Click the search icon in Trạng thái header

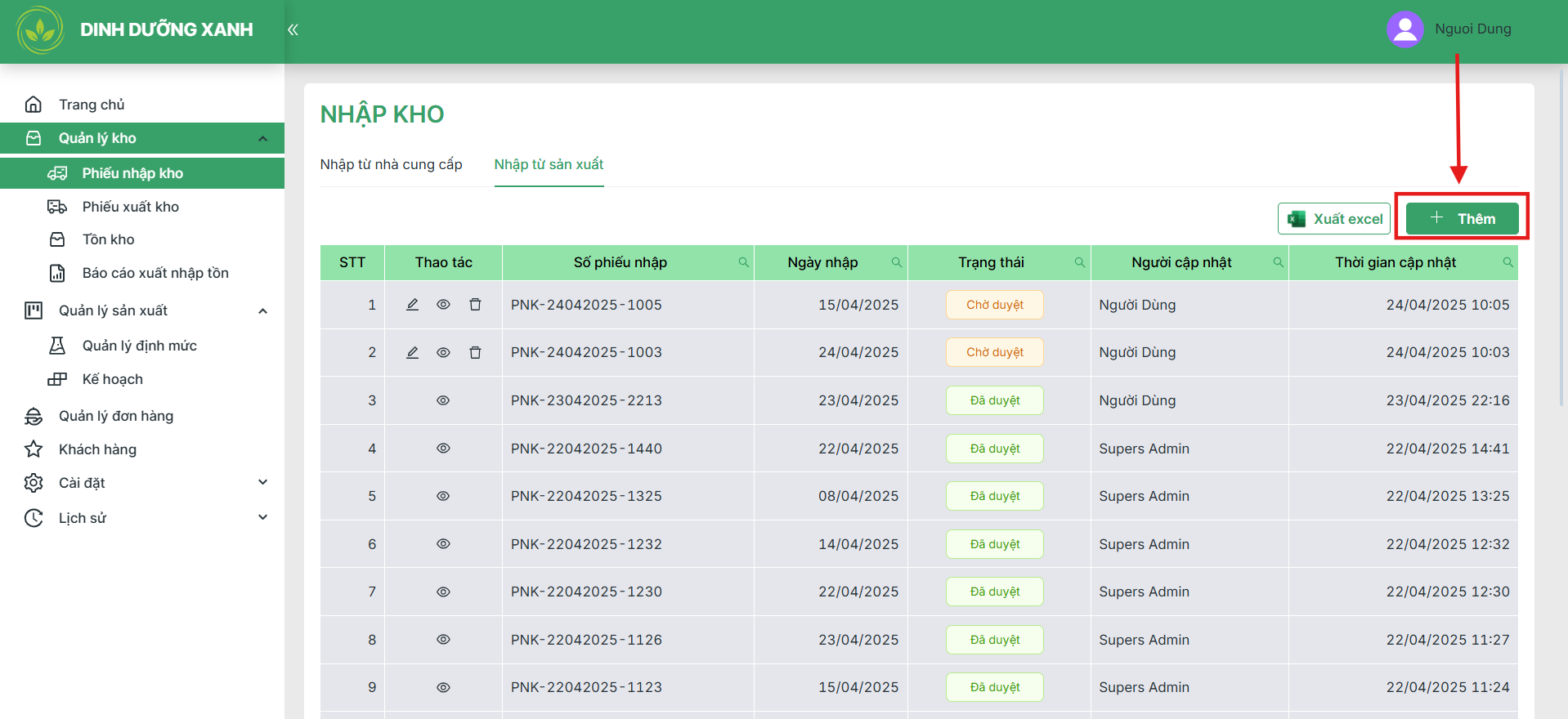(1079, 262)
